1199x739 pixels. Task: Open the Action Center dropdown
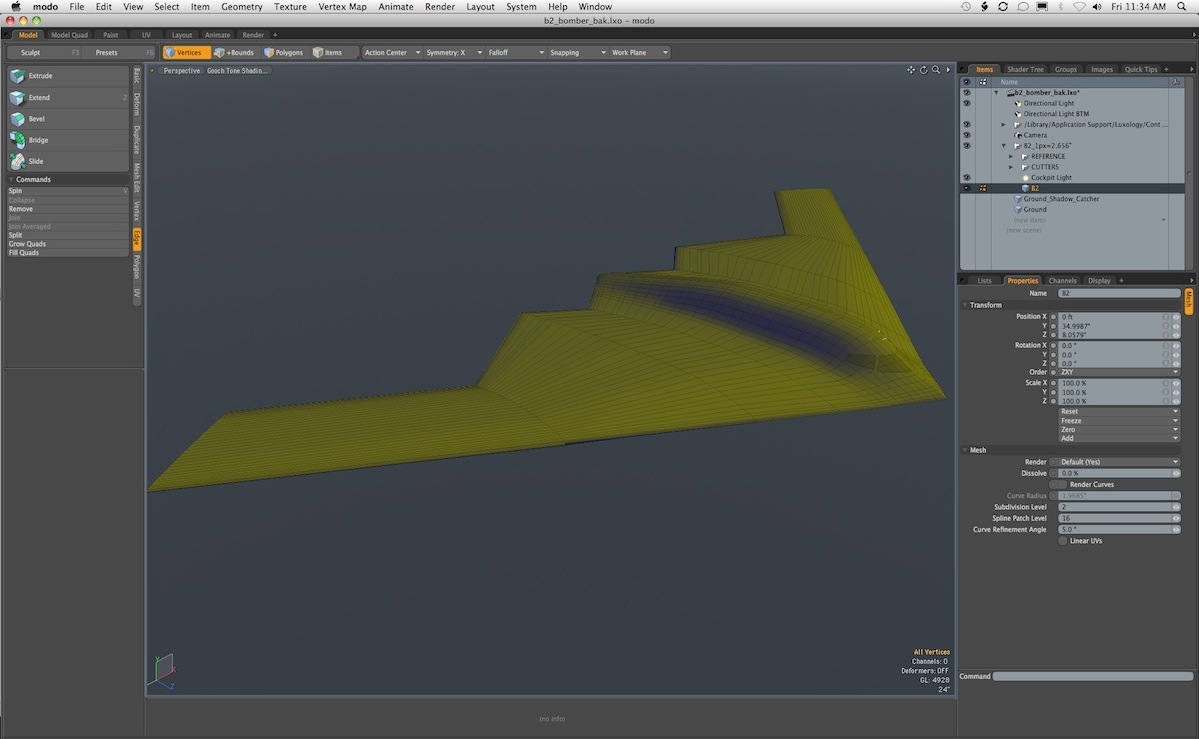click(x=391, y=53)
